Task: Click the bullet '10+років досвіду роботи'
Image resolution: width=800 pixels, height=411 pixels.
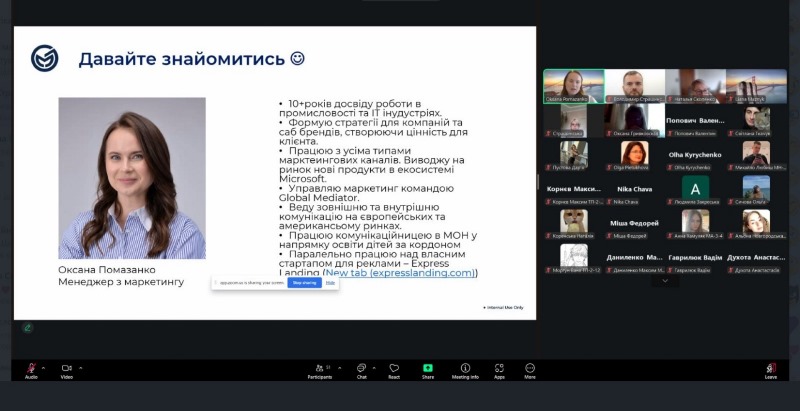Action: pyautogui.click(x=349, y=104)
